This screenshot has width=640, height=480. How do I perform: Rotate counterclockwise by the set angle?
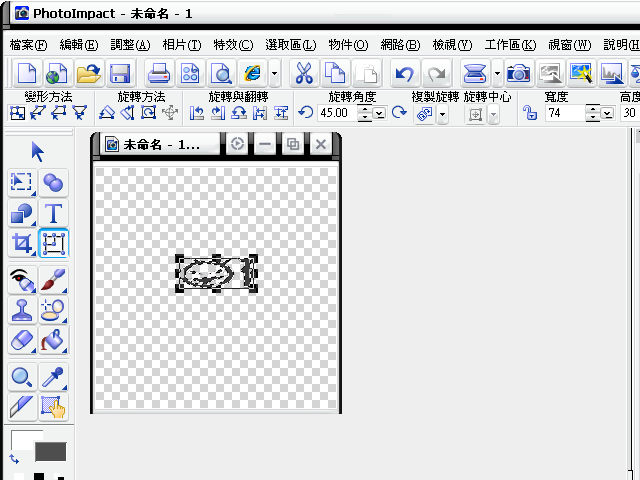point(305,112)
